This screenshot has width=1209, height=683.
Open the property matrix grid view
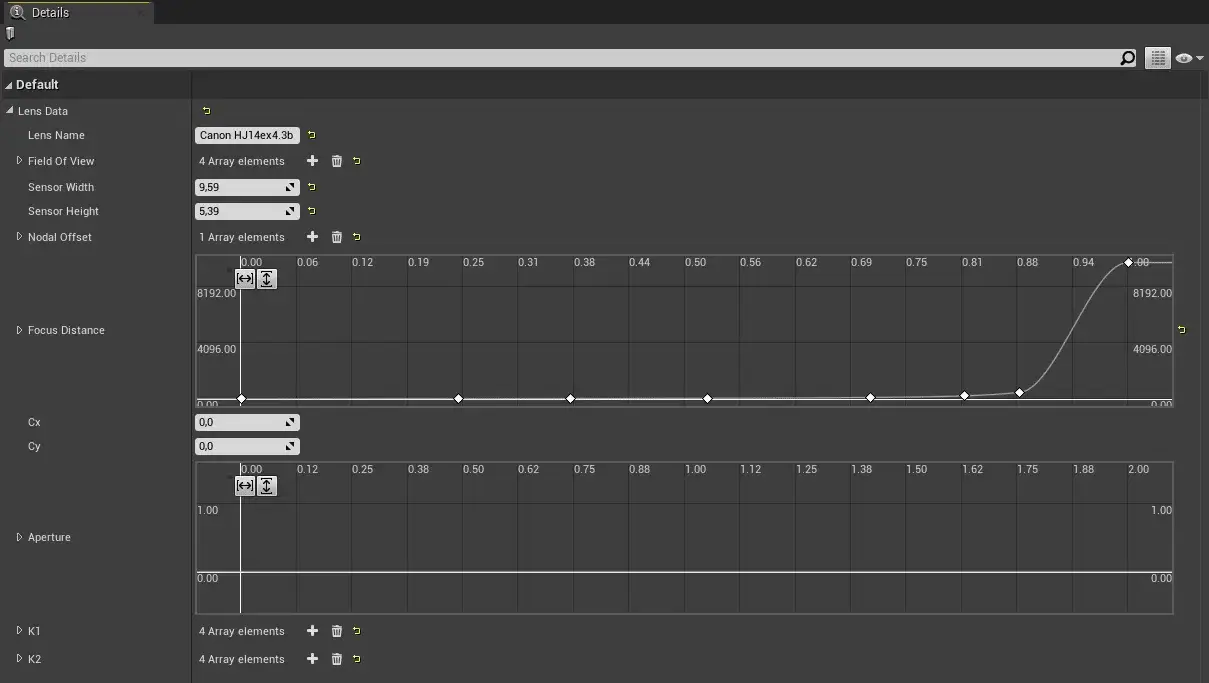click(x=1157, y=58)
